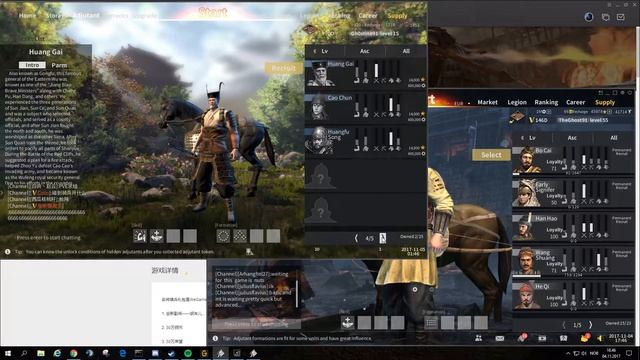Open Supply tab in right game window

605,102
